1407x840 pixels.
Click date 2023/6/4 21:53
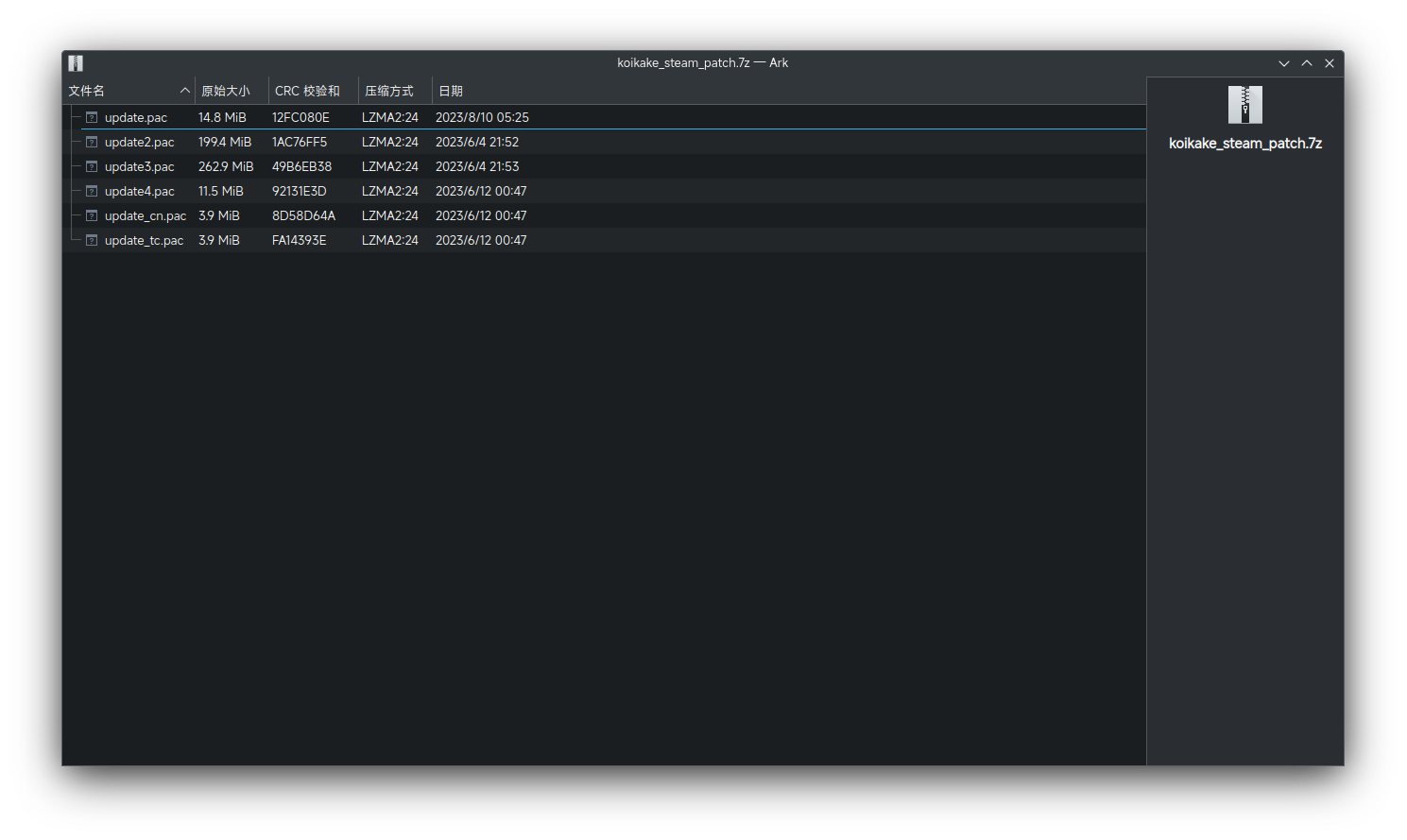click(x=477, y=166)
